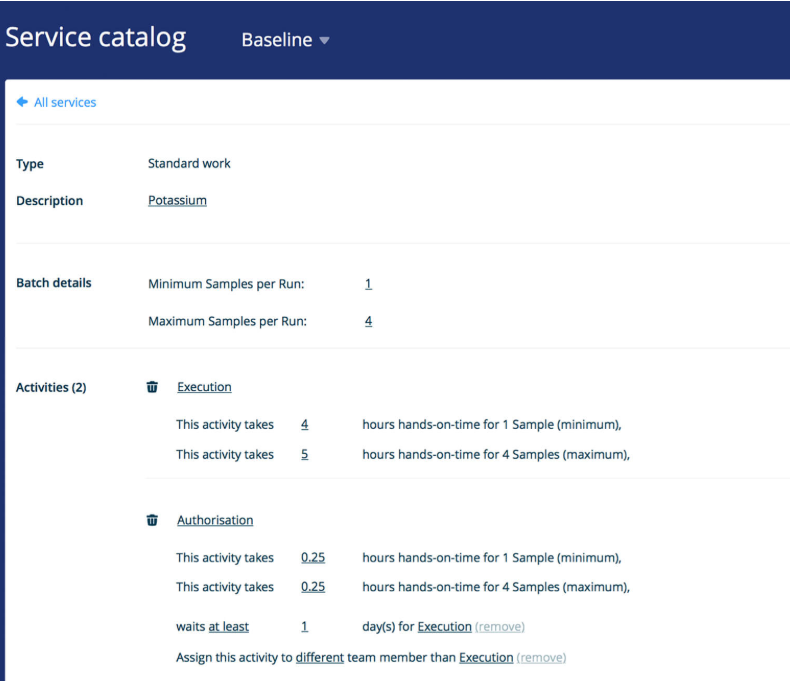Change Execution minimum hours value 4
The height and width of the screenshot is (681, 790).
pos(304,424)
